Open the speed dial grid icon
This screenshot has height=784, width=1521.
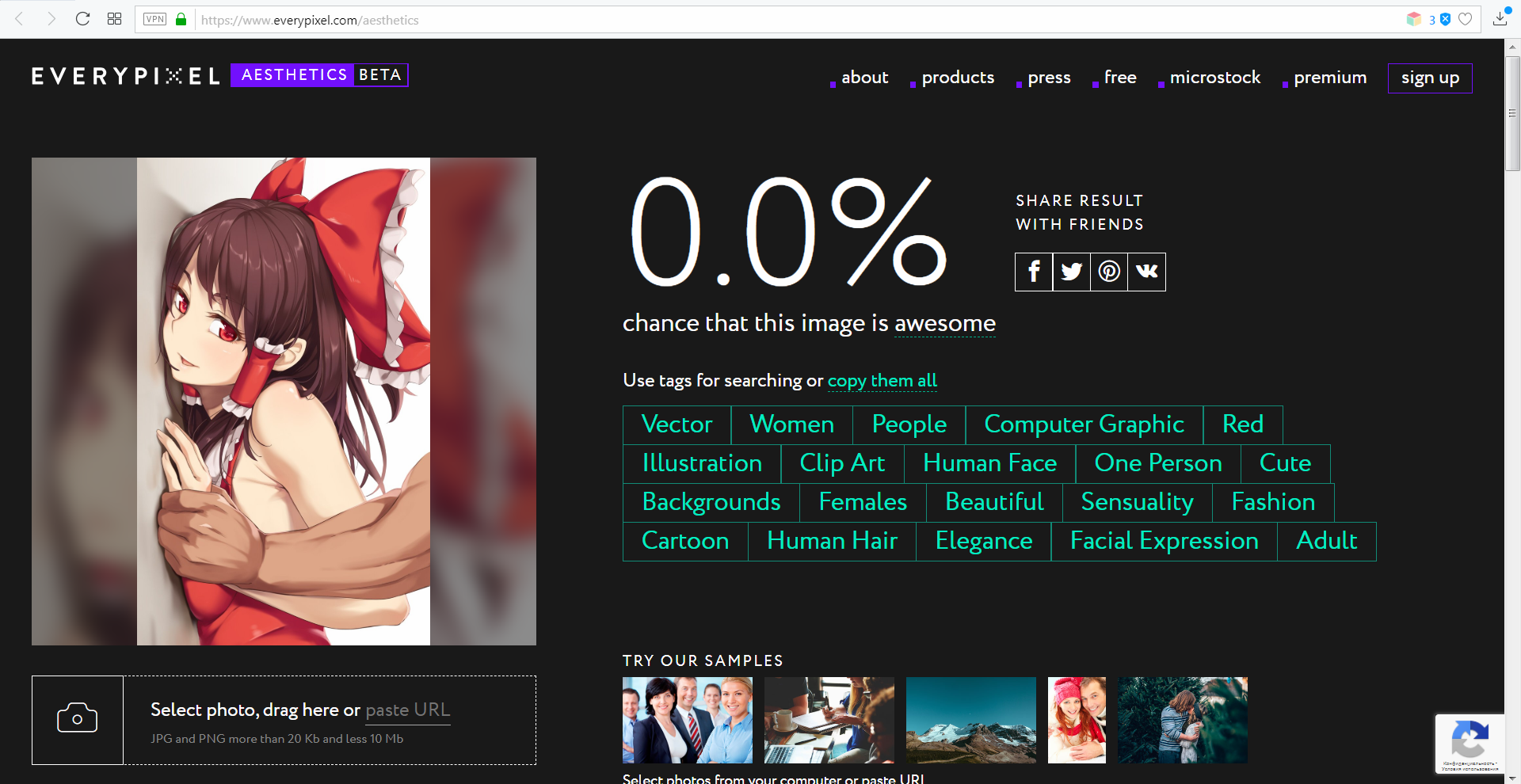[114, 19]
